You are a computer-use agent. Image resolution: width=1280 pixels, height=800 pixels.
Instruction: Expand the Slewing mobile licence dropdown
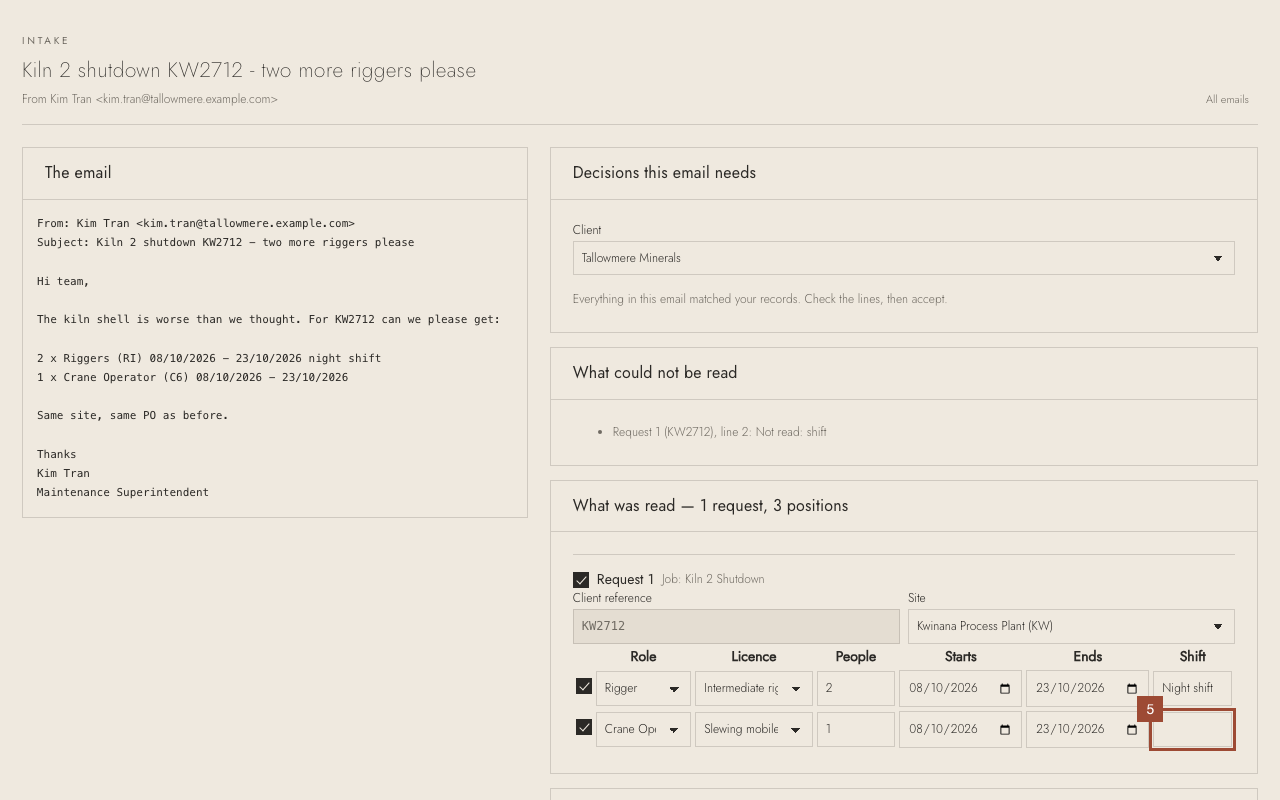[753, 729]
